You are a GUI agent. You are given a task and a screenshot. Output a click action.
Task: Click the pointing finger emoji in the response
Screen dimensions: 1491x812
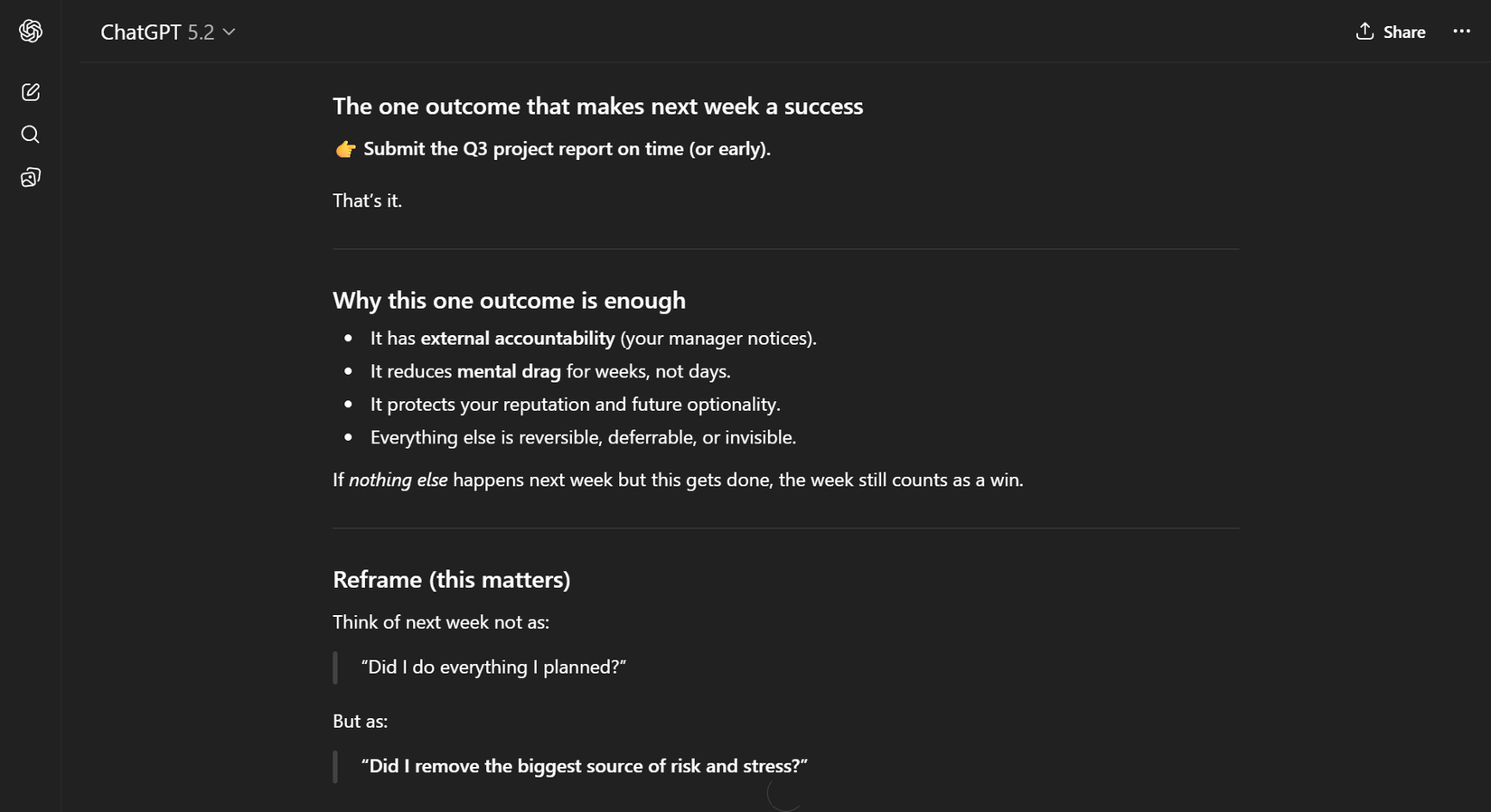pyautogui.click(x=344, y=148)
